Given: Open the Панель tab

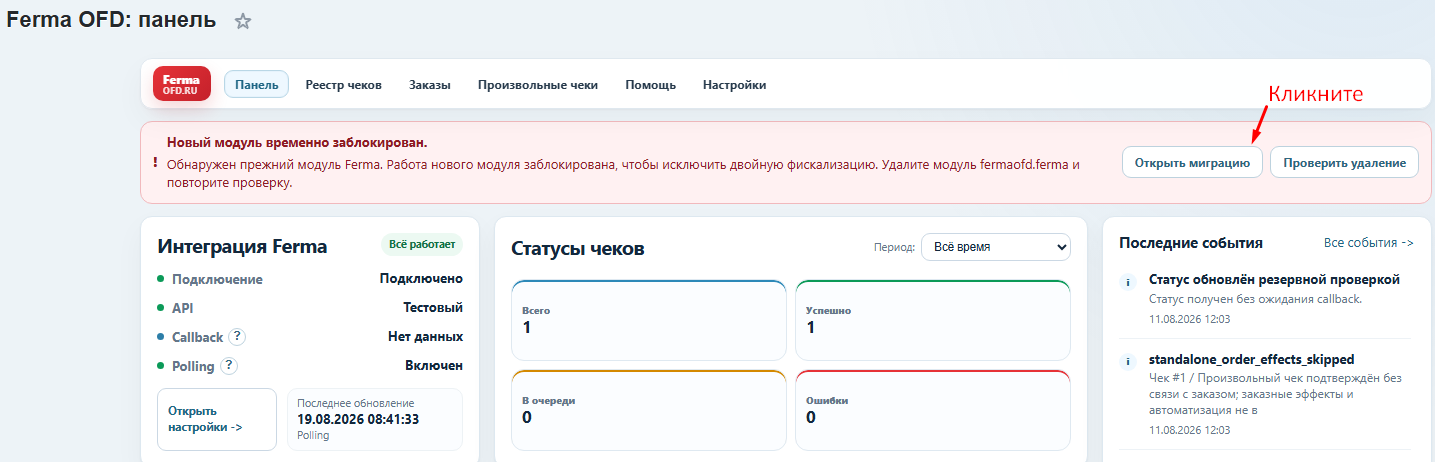Looking at the screenshot, I should tap(256, 84).
